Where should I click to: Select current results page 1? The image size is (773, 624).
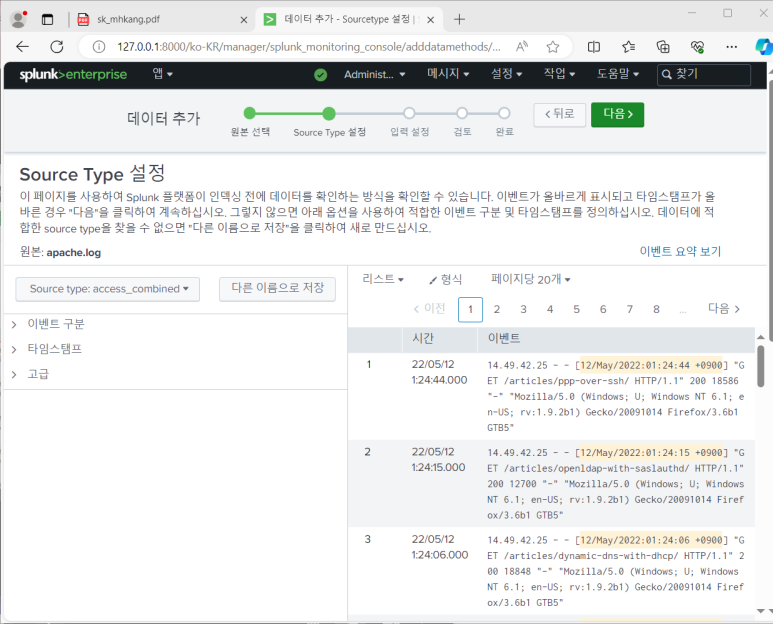(470, 310)
